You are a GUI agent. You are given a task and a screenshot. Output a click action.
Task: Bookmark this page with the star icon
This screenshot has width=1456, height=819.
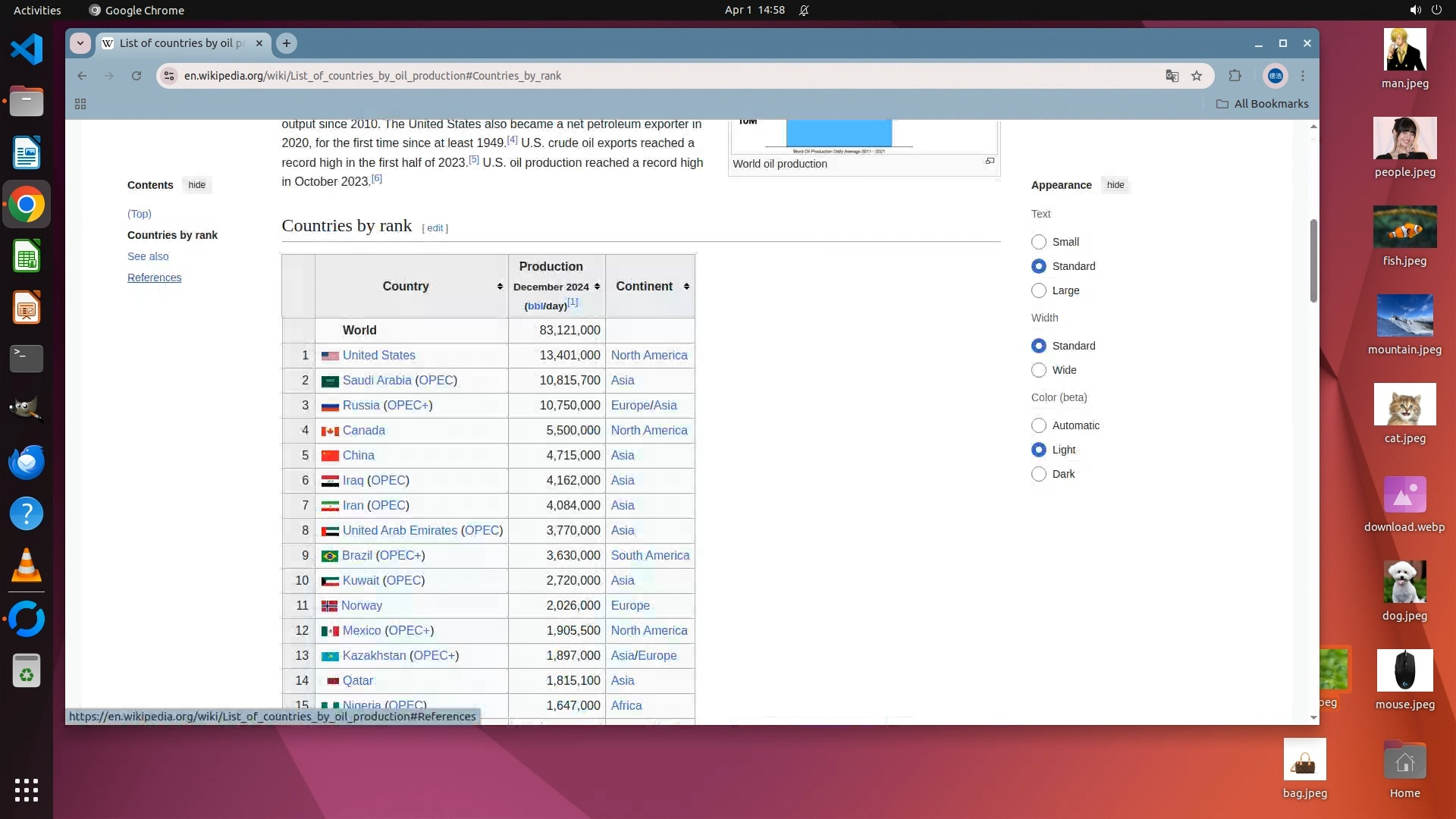[x=1197, y=76]
